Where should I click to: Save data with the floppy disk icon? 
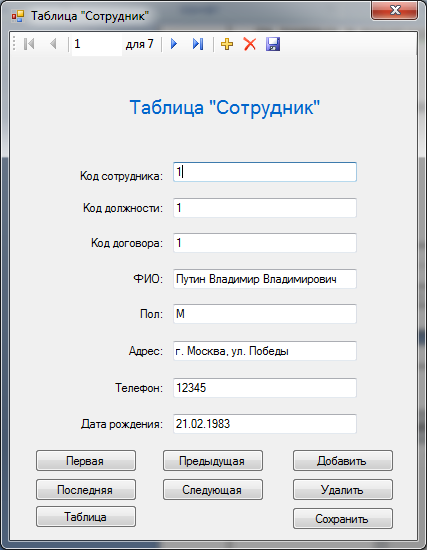(273, 44)
